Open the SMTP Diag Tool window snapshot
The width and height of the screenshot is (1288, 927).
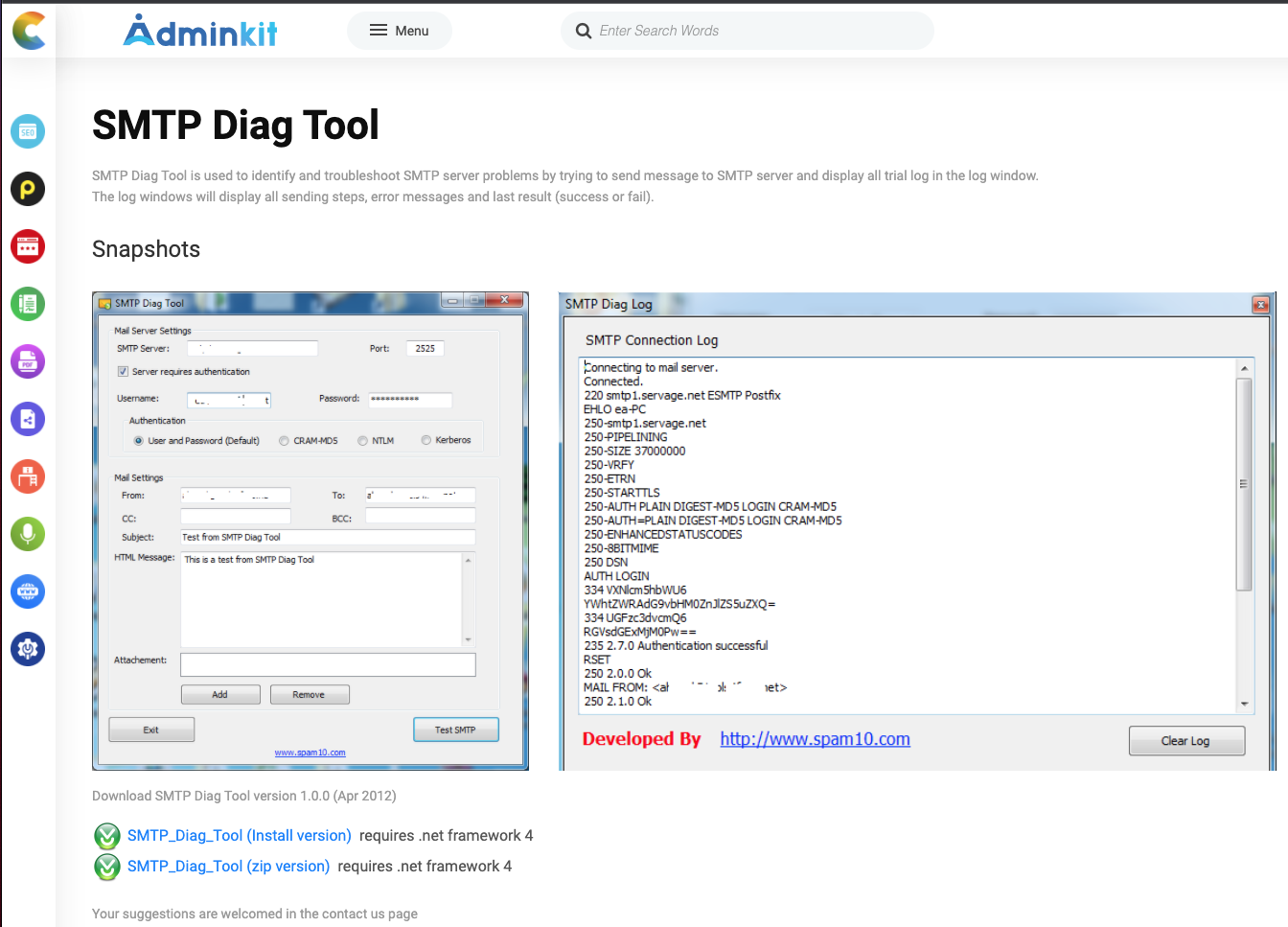(310, 531)
